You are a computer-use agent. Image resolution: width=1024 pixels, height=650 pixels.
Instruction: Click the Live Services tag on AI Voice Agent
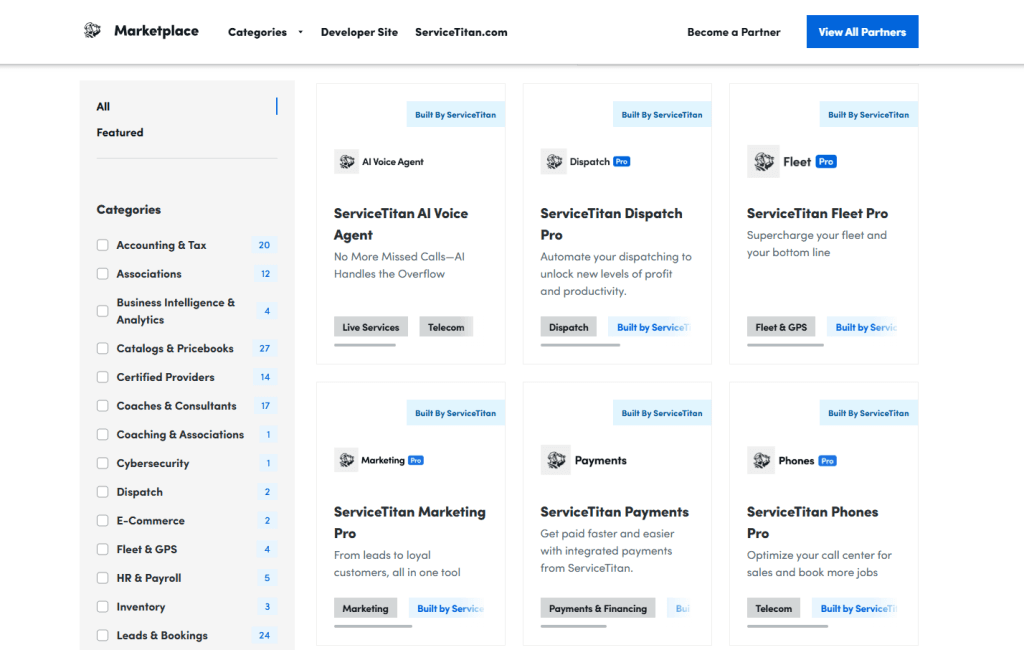(370, 327)
